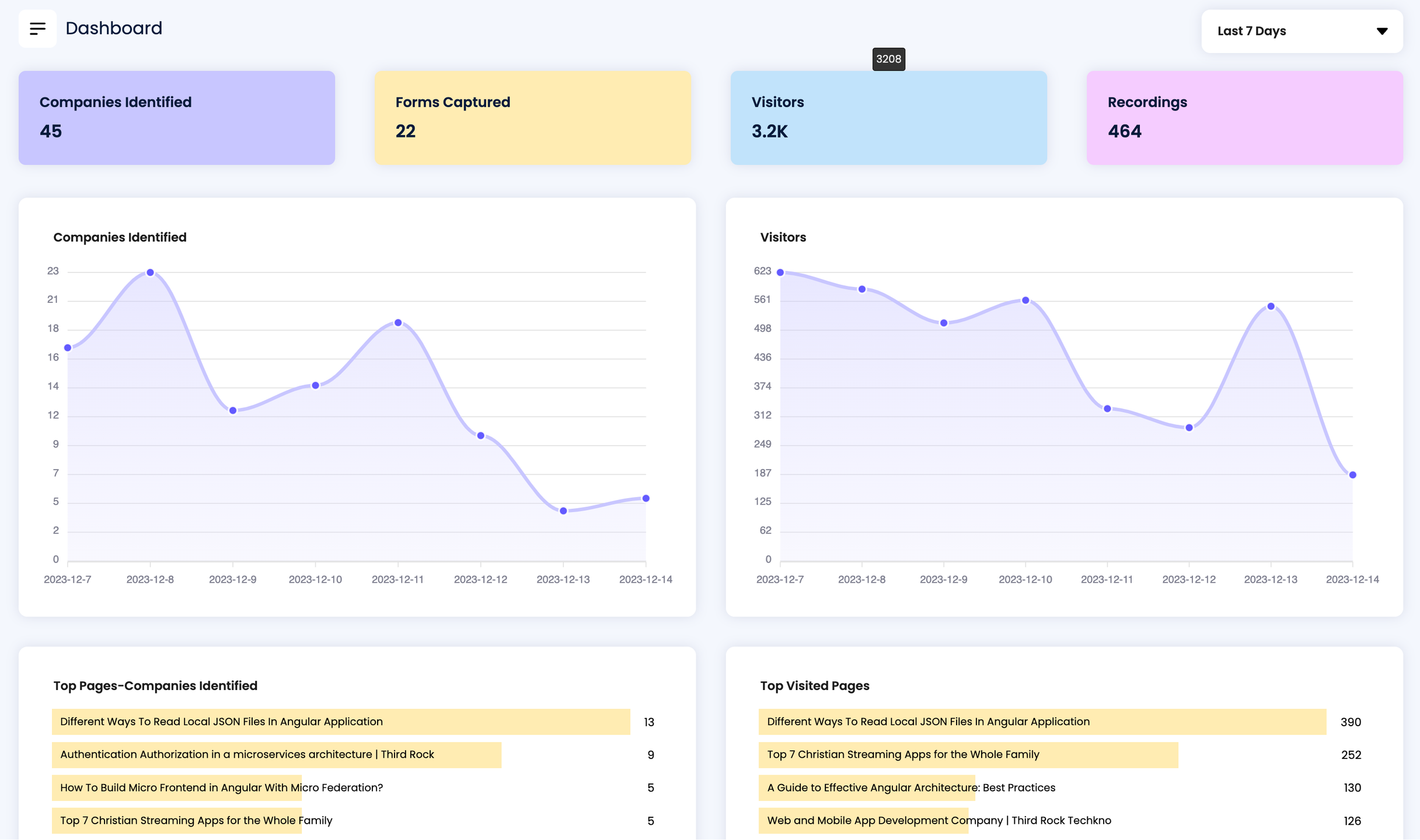Click the Dashboard page title

pyautogui.click(x=114, y=28)
